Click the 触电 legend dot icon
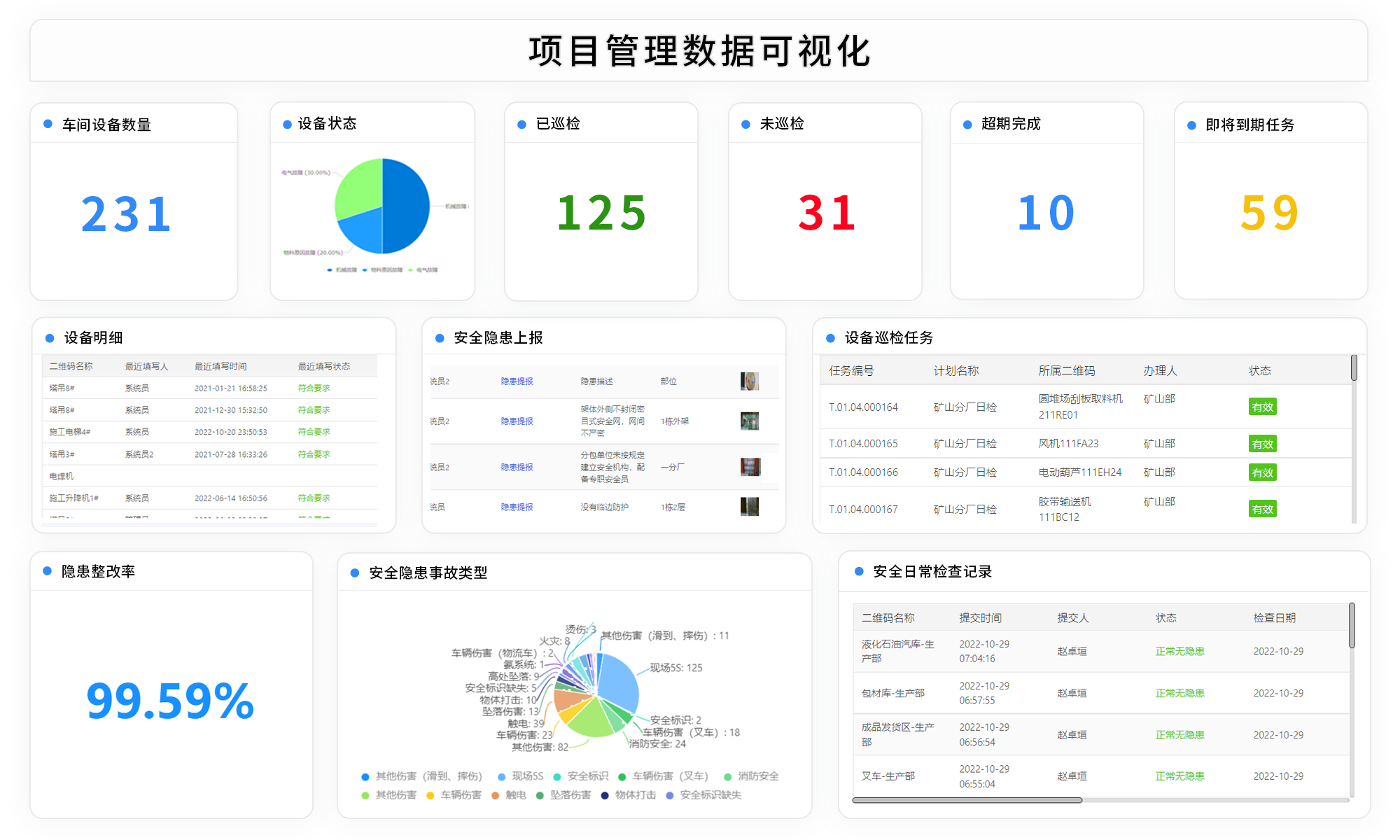Image resolution: width=1400 pixels, height=840 pixels. [495, 795]
